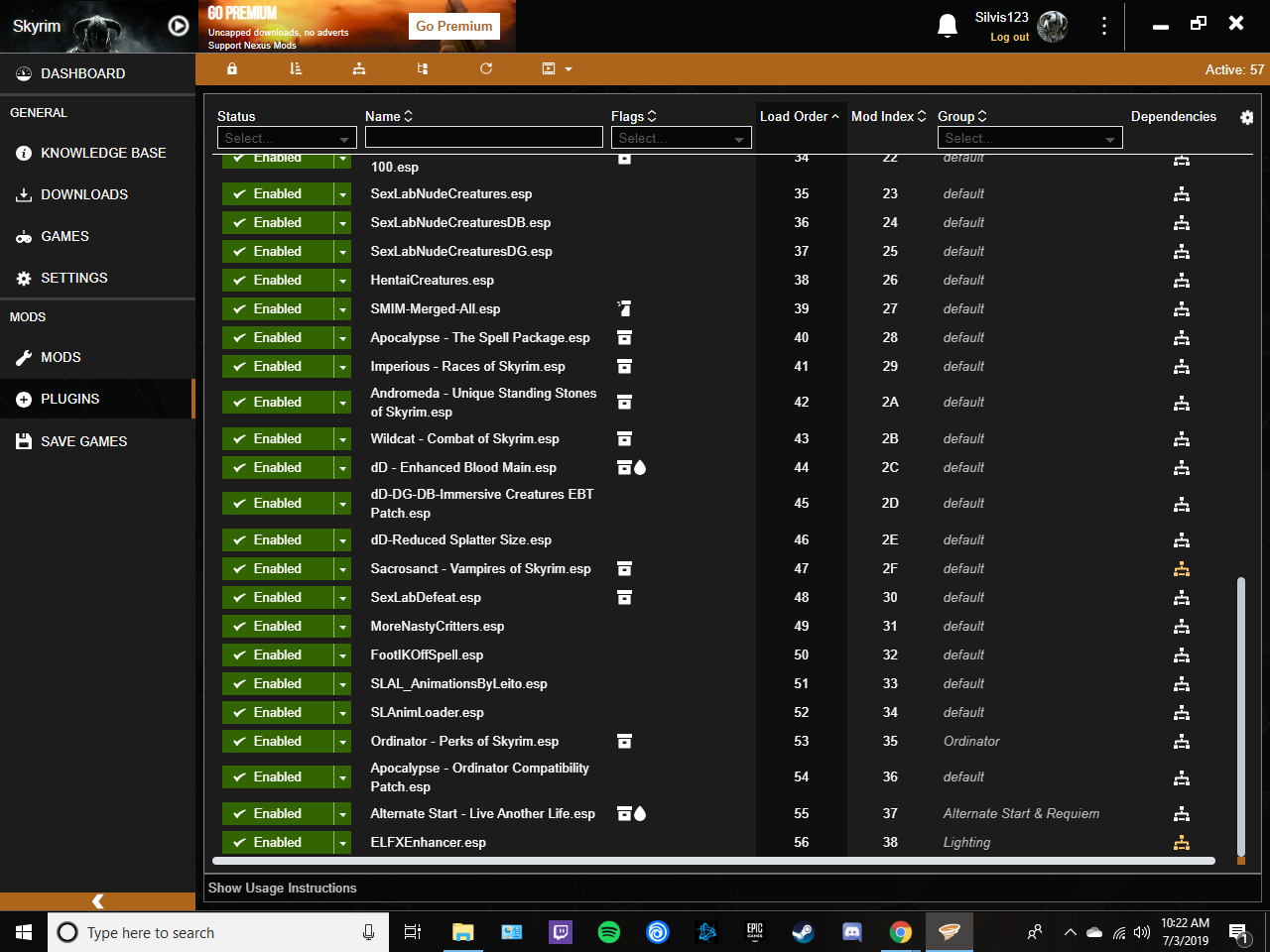Sort the table by Load Order header

point(800,116)
